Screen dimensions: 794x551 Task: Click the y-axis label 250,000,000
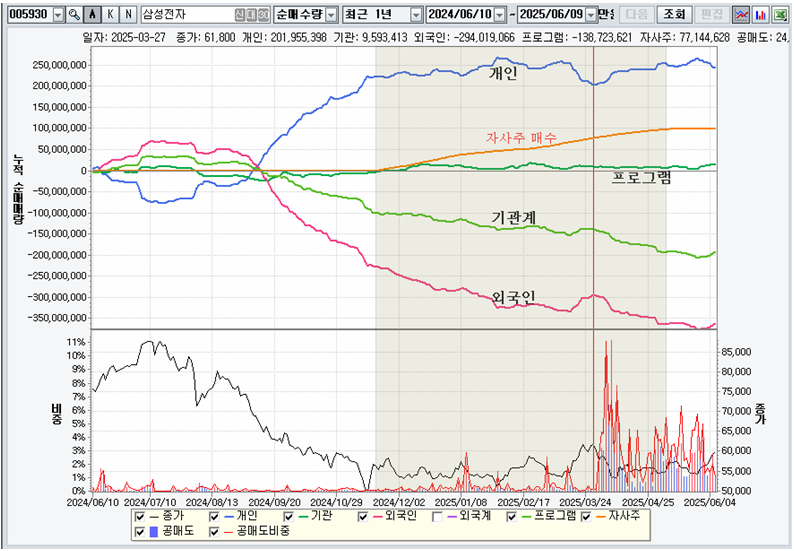[x=59, y=65]
